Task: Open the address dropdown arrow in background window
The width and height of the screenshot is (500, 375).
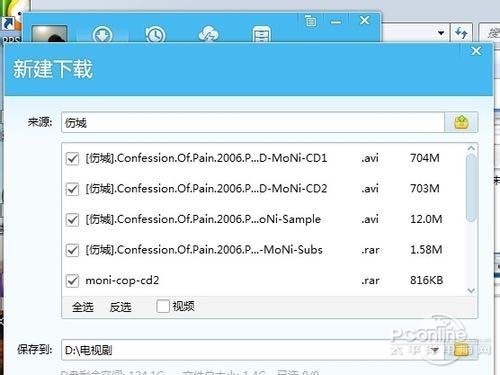Action: tap(441, 33)
